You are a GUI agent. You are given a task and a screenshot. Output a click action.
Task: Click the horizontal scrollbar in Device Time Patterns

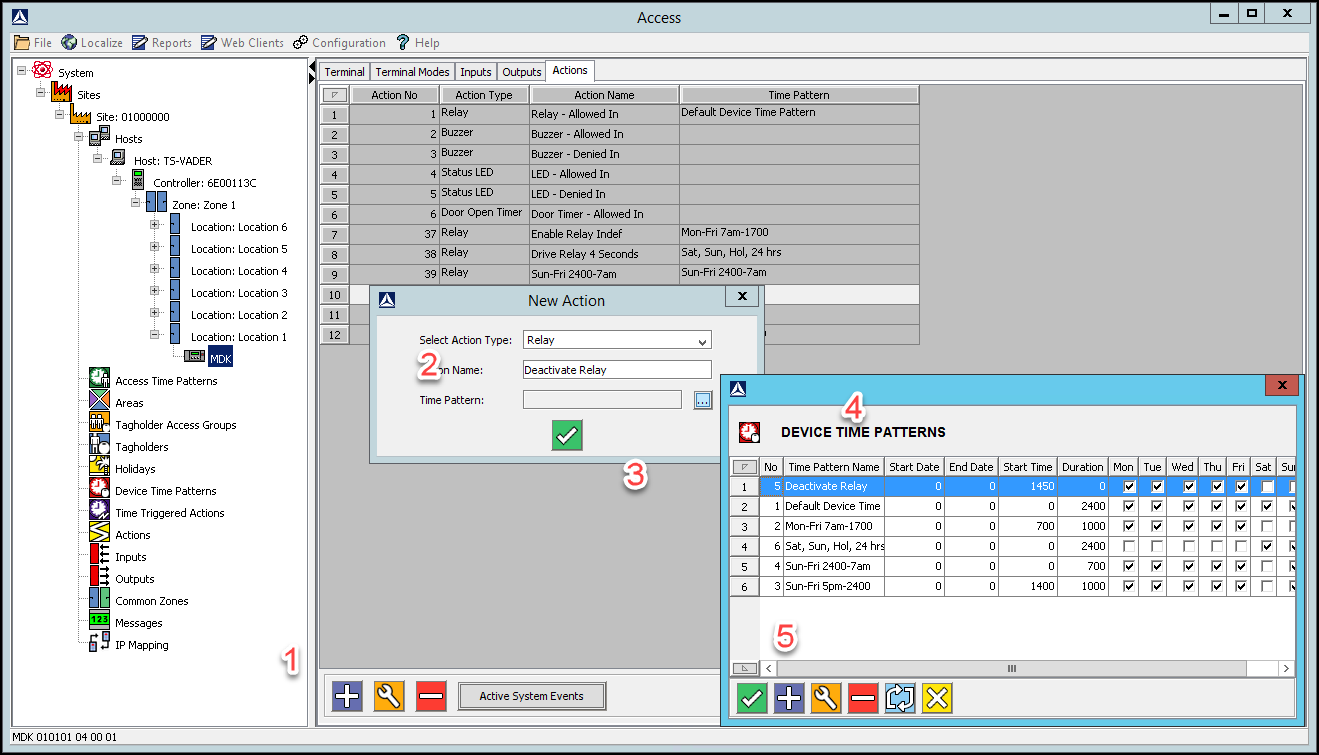[1011, 668]
